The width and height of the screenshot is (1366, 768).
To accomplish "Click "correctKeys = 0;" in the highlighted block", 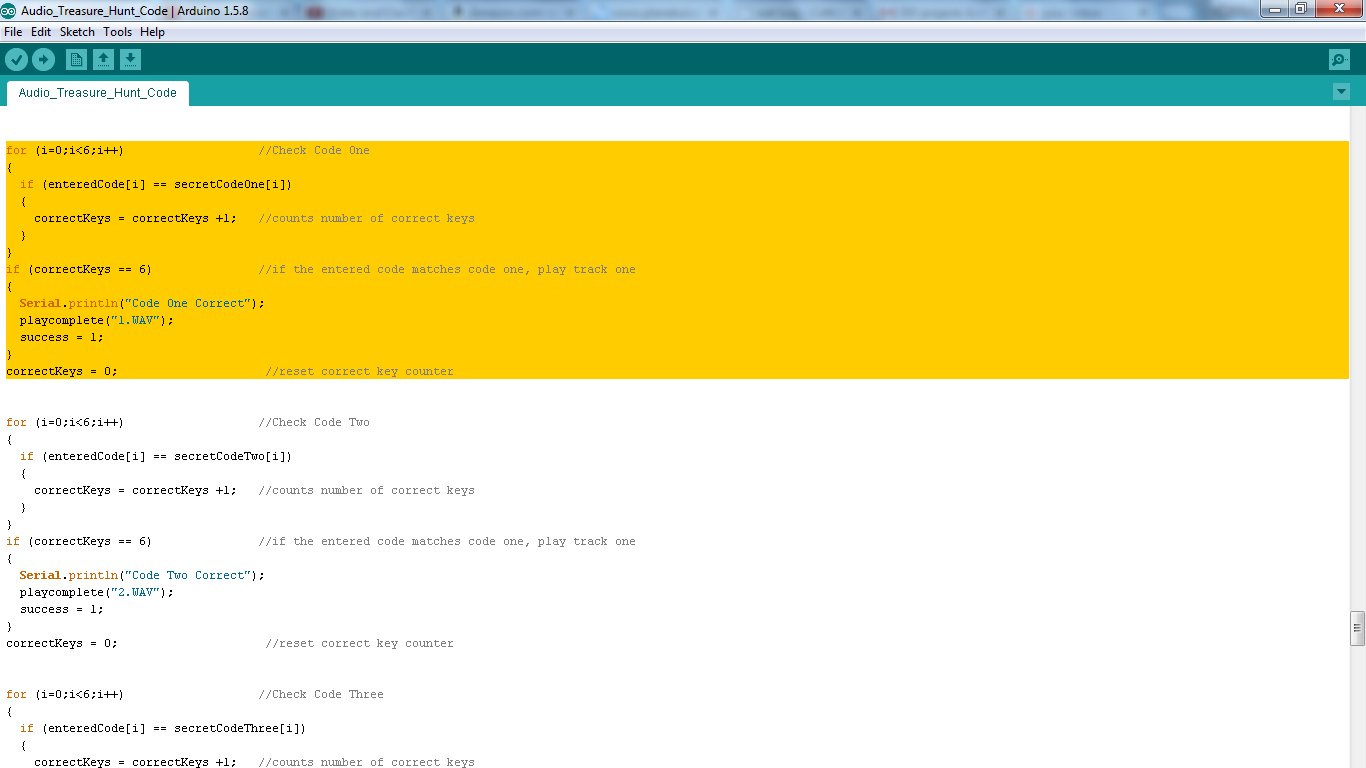I will click(x=62, y=372).
